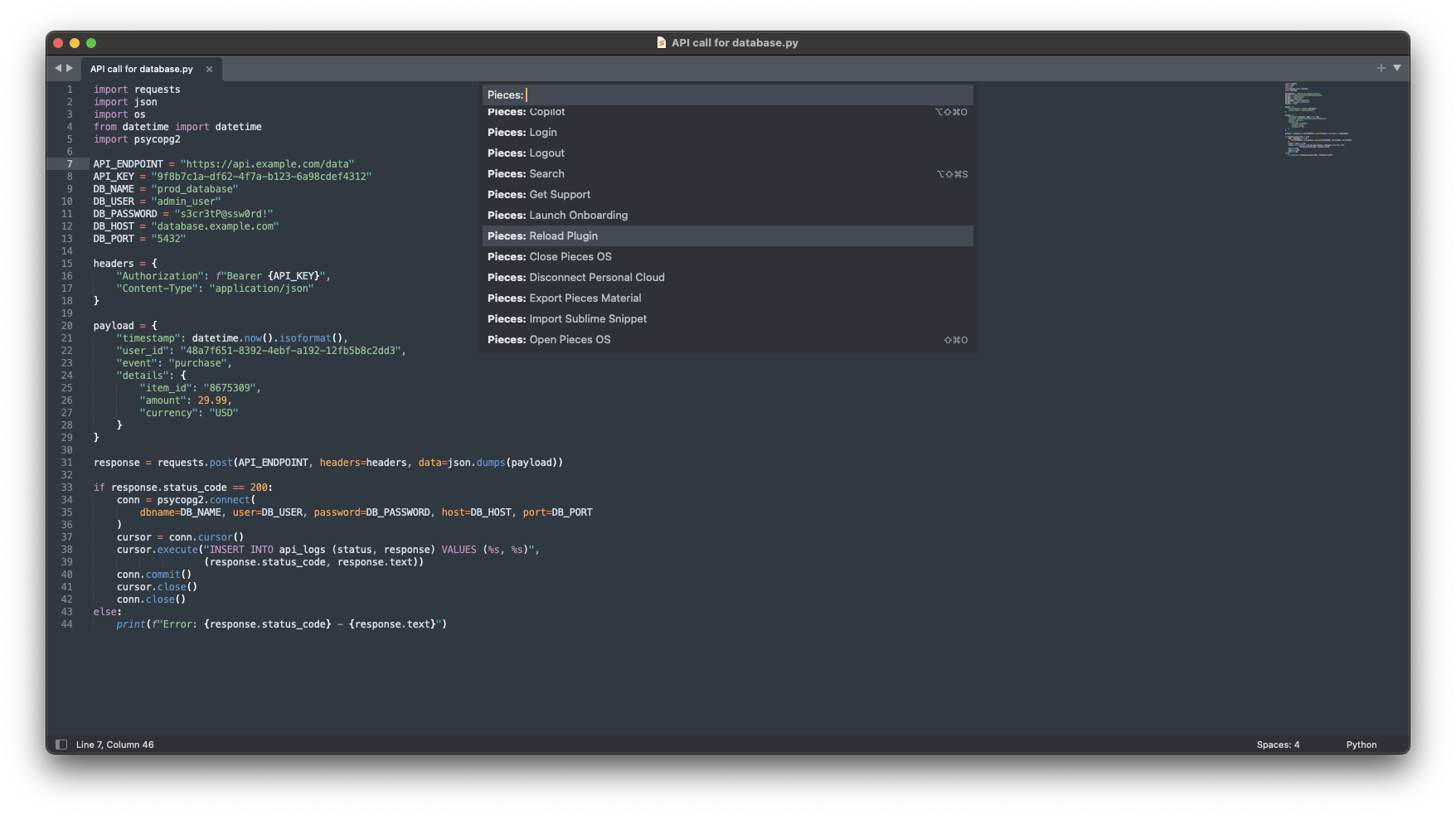
Task: Click the green full screen window button
Action: click(91, 43)
